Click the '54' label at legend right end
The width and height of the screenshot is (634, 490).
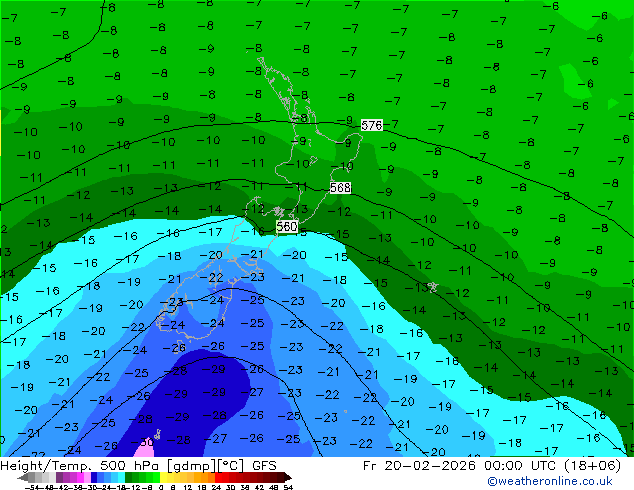point(287,487)
